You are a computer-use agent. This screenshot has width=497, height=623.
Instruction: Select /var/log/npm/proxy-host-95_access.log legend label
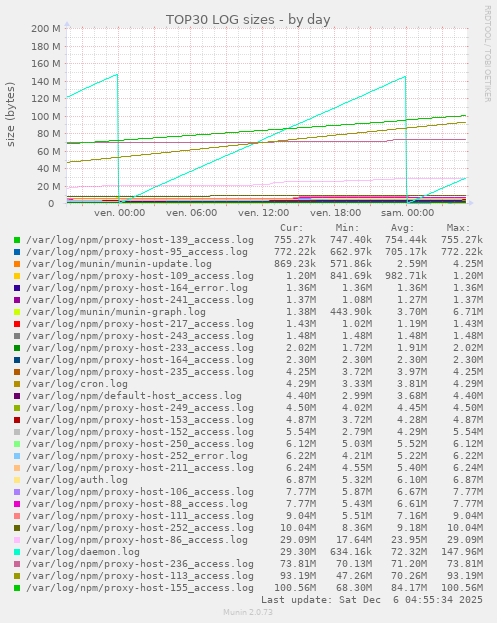tap(137, 252)
